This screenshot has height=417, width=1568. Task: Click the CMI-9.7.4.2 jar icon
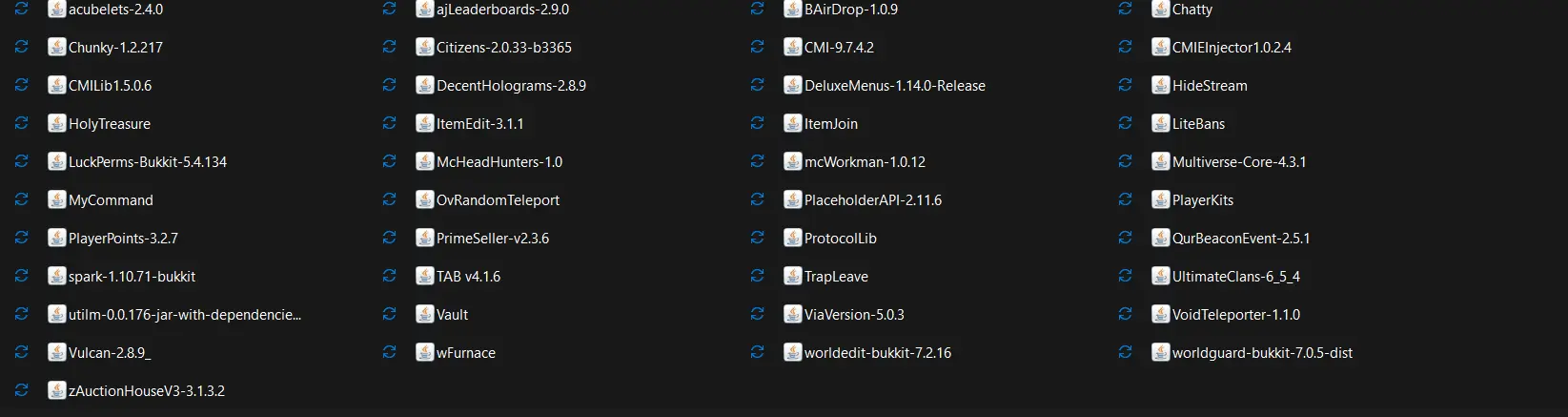(793, 47)
